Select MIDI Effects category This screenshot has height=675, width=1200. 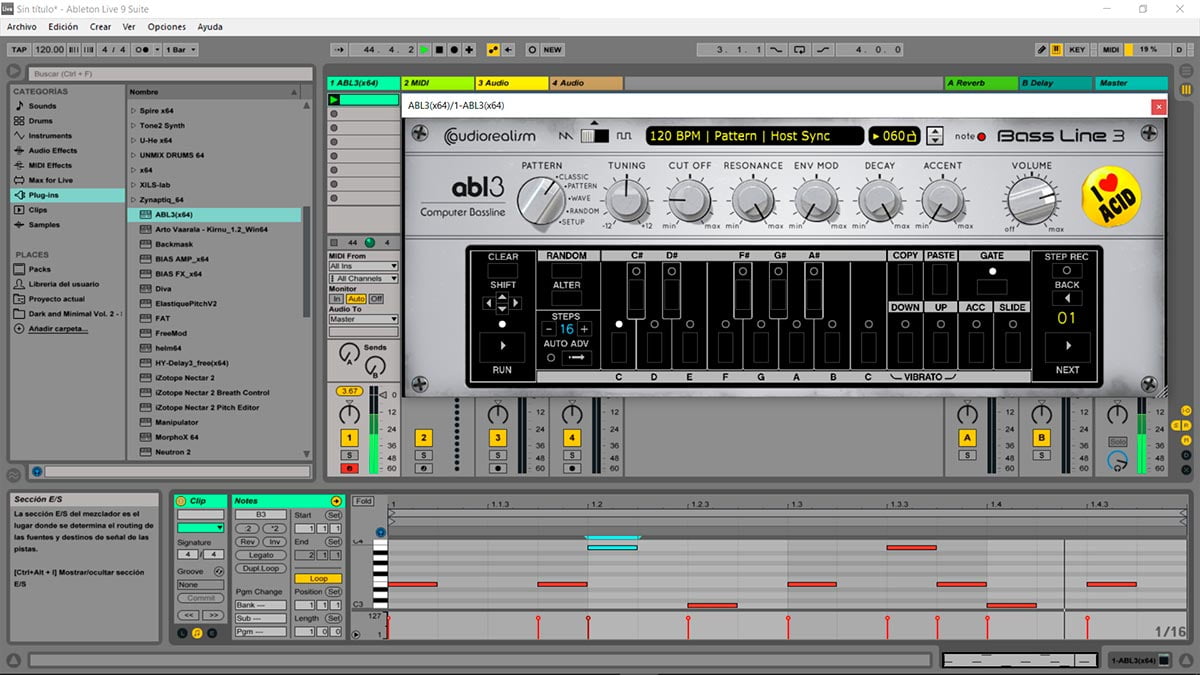coord(50,165)
